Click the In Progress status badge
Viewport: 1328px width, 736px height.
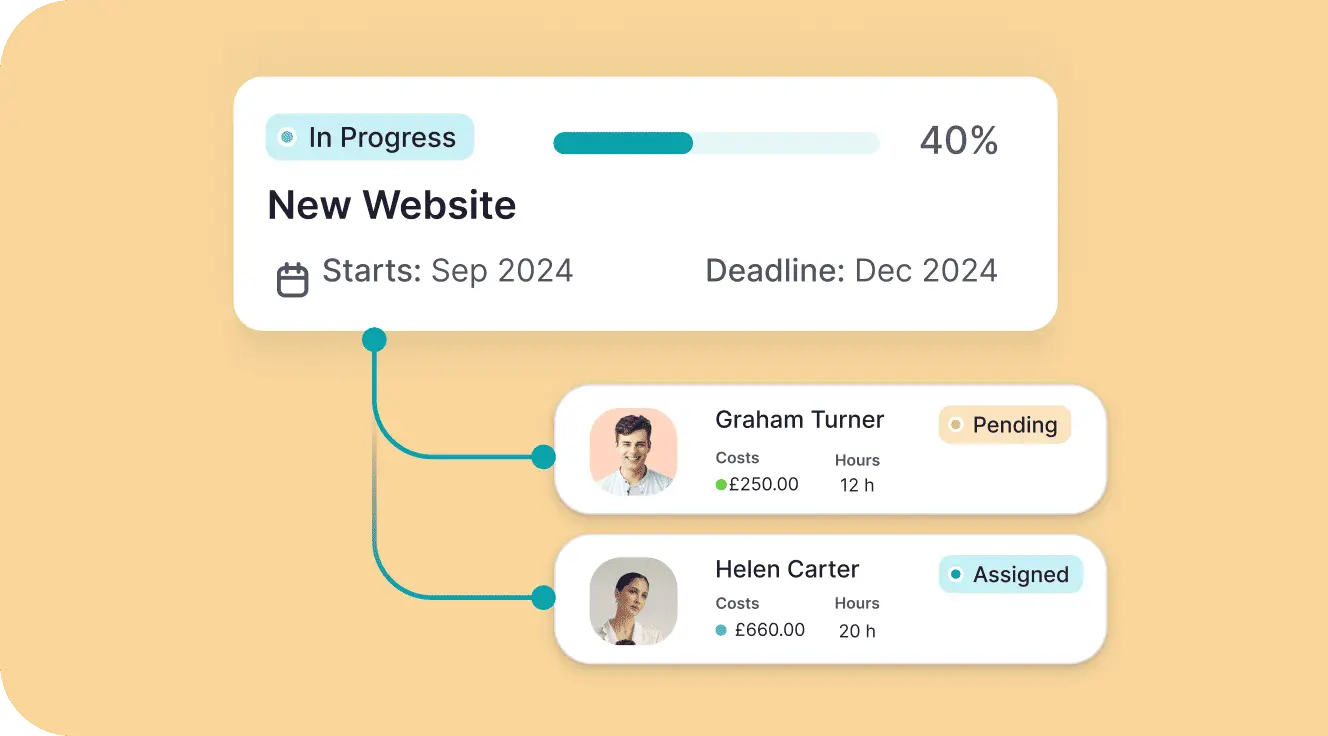coord(370,137)
